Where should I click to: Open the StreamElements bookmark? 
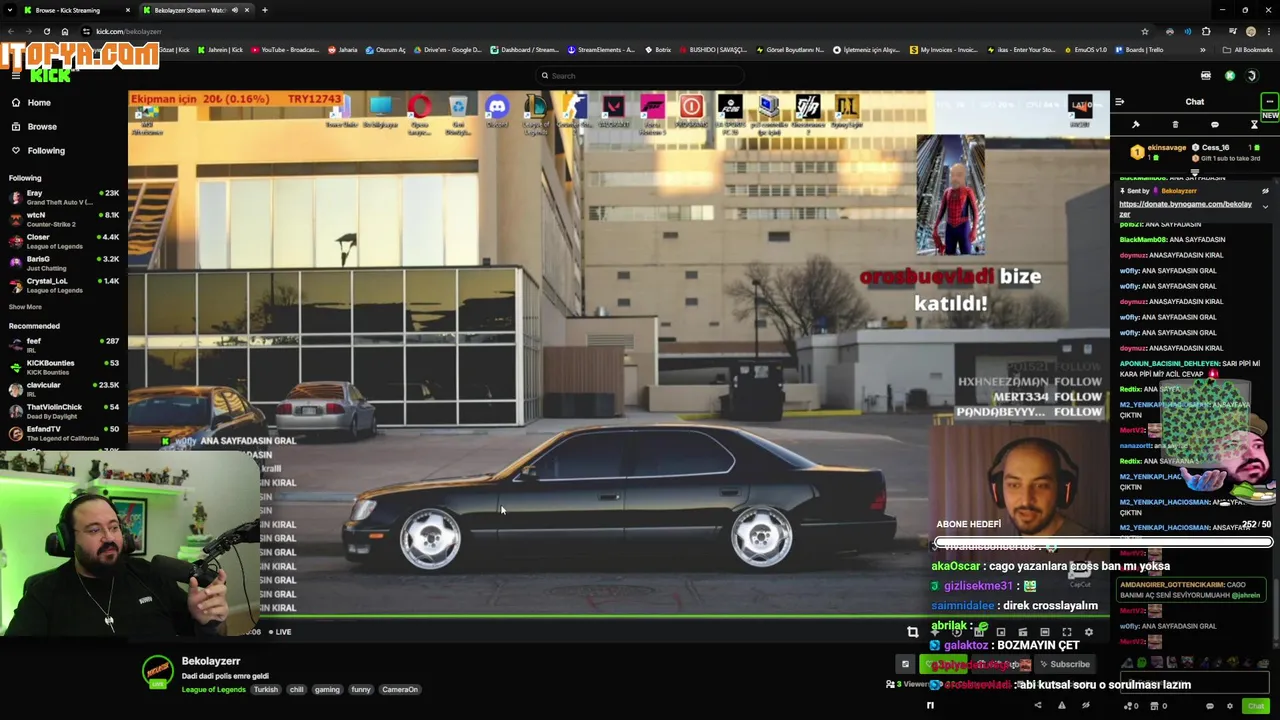click(x=602, y=50)
